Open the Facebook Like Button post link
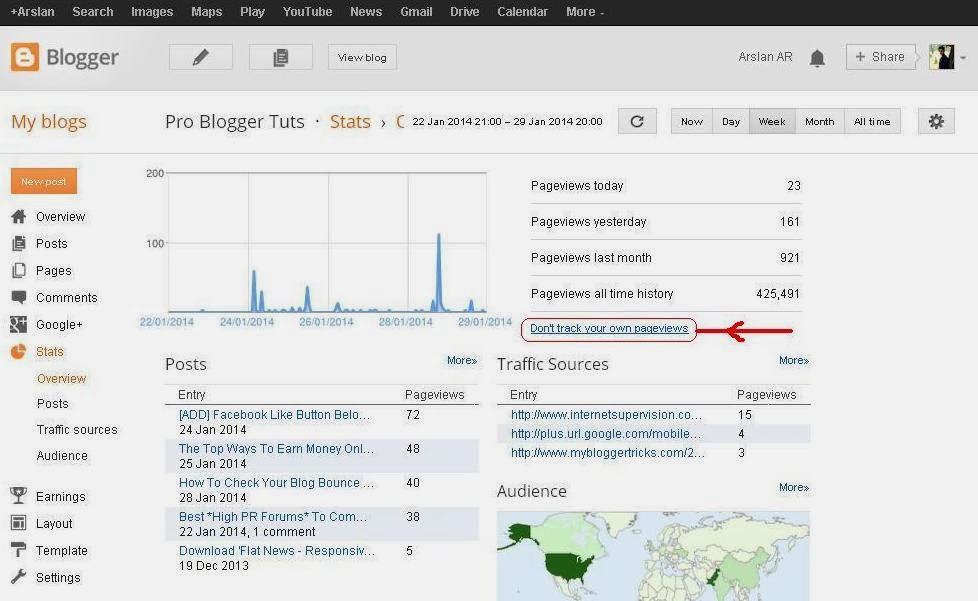This screenshot has width=978, height=601. [x=274, y=415]
